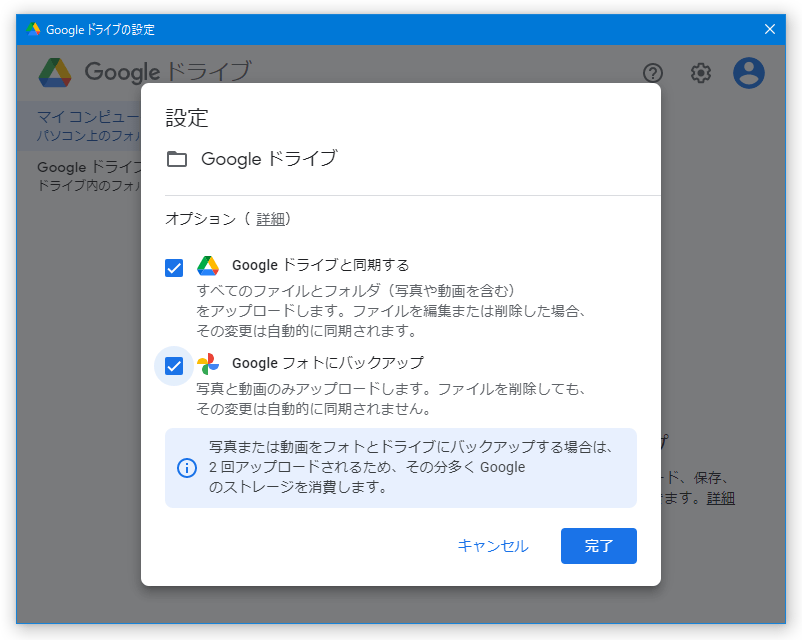Click the 2 回アップロードされるため notice text
The width and height of the screenshot is (802, 640).
(x=411, y=467)
